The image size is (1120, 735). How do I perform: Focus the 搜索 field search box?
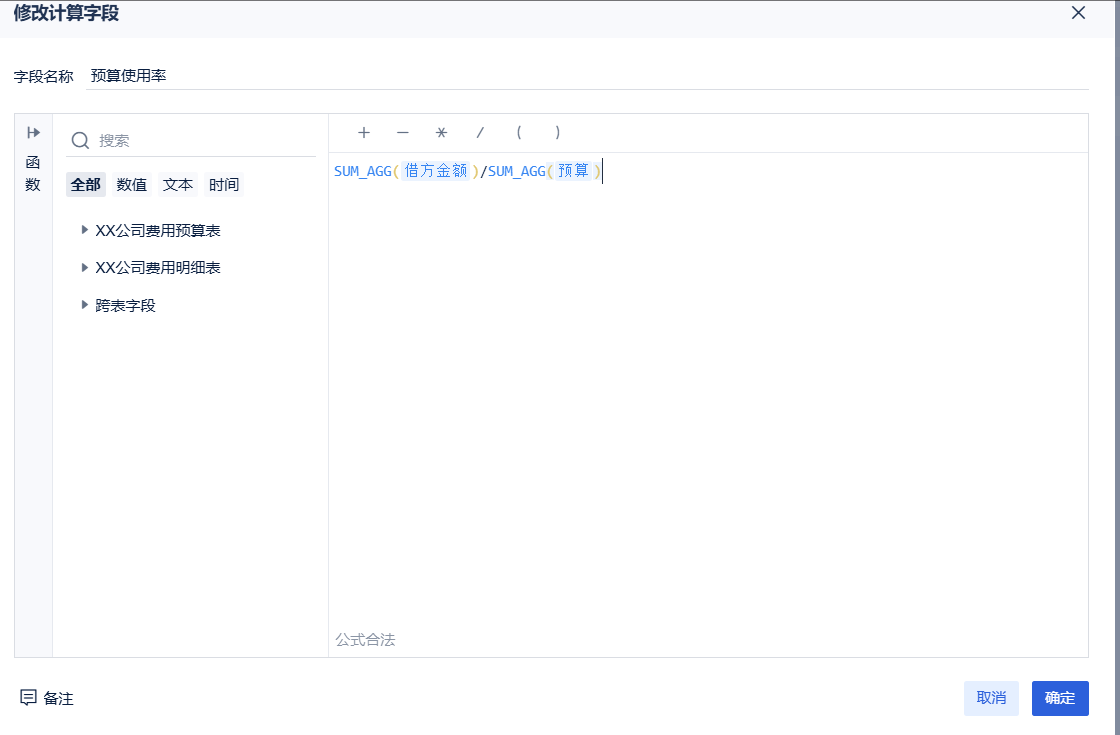coord(191,141)
